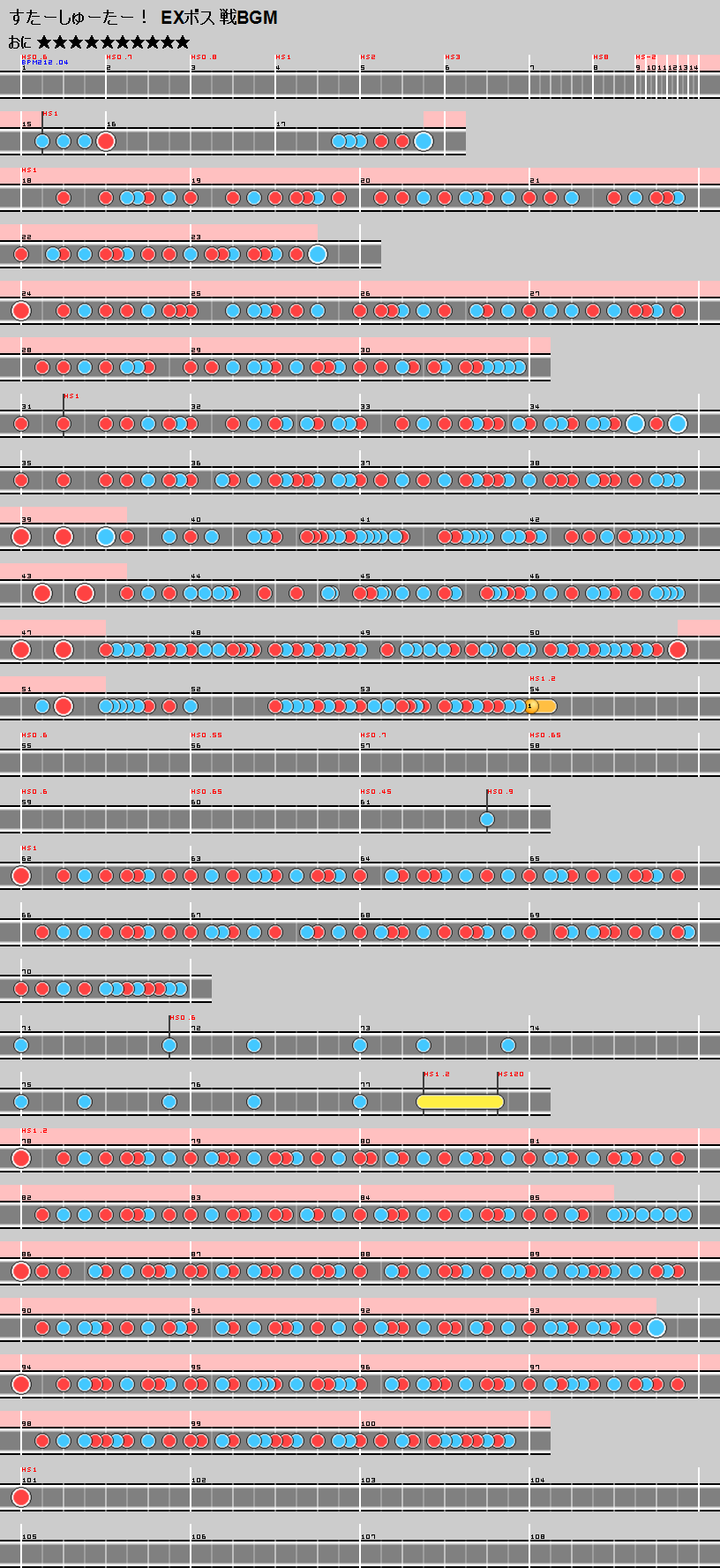
Task: Click the big blue note ending measure 17
Action: tap(424, 141)
